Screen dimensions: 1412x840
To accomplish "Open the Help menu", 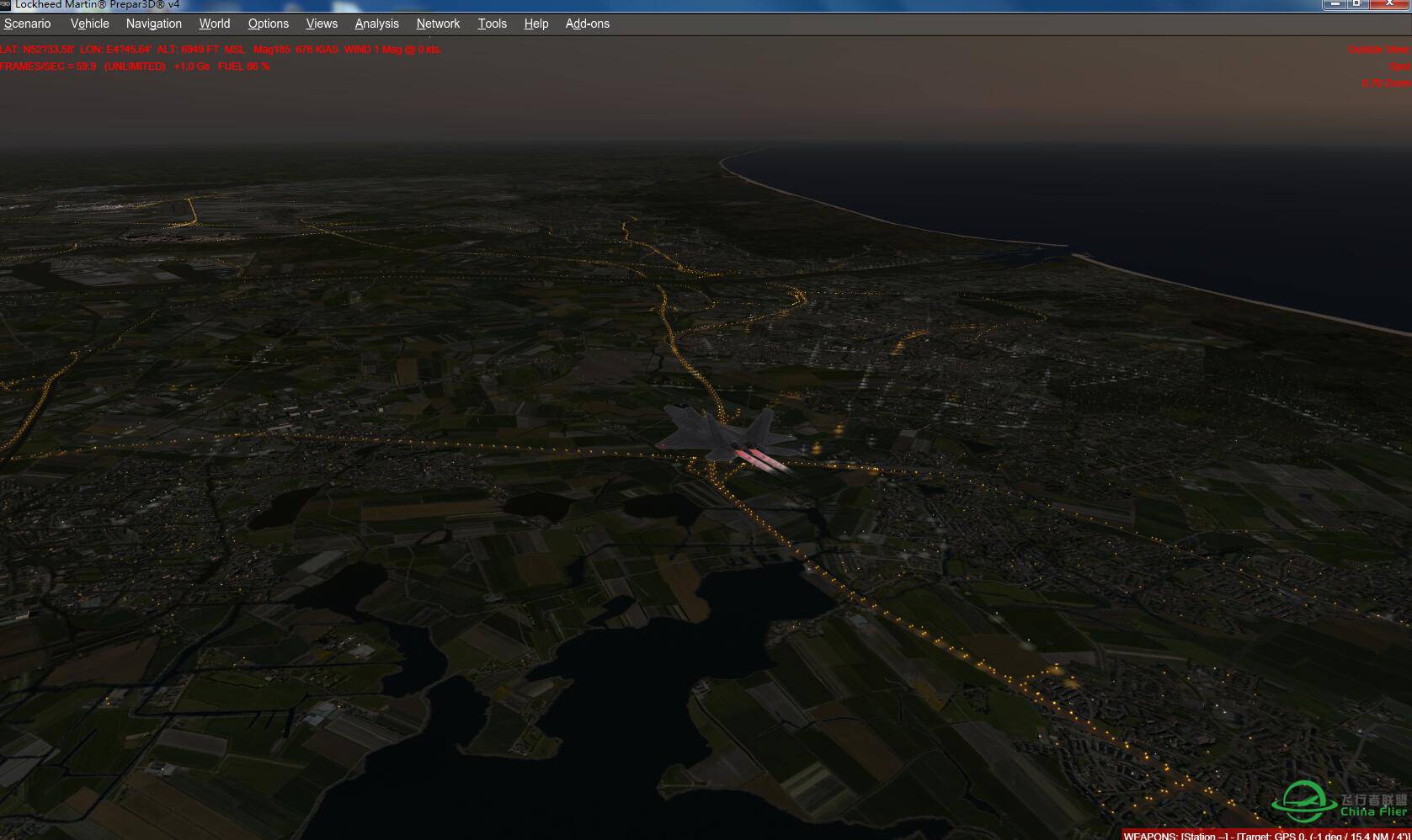I will coord(535,24).
